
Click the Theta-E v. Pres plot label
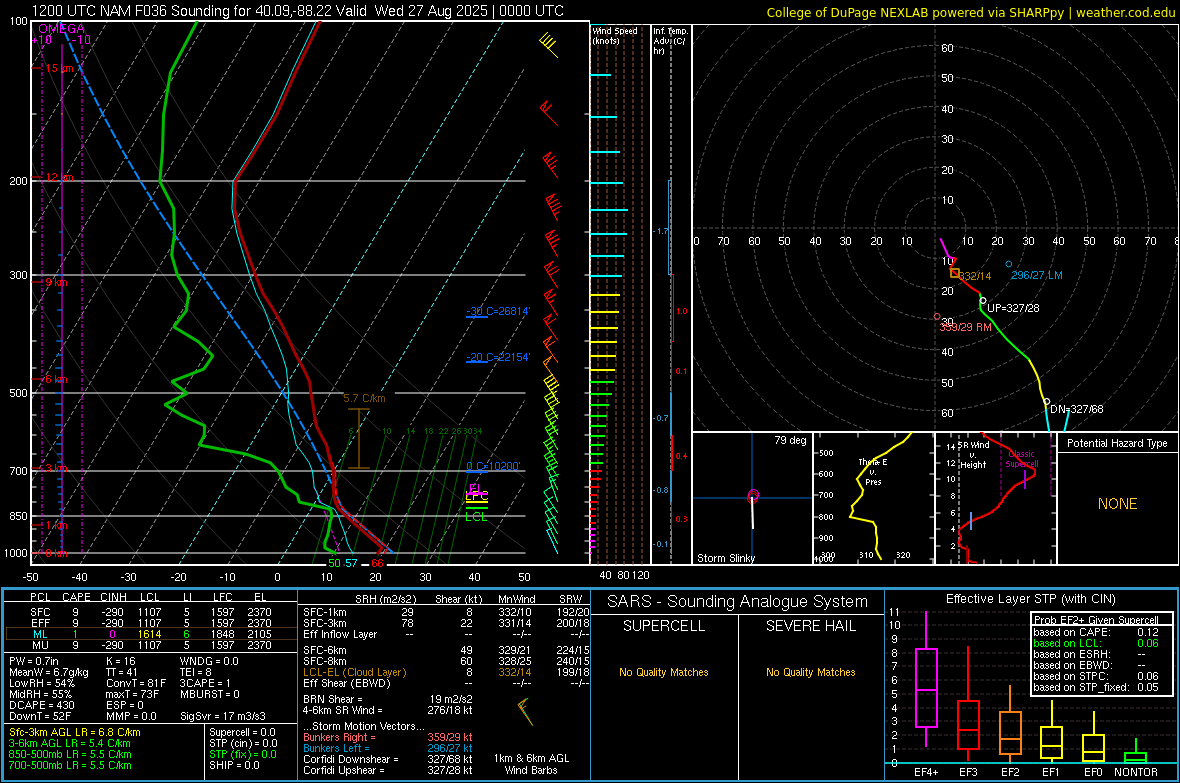(x=873, y=472)
